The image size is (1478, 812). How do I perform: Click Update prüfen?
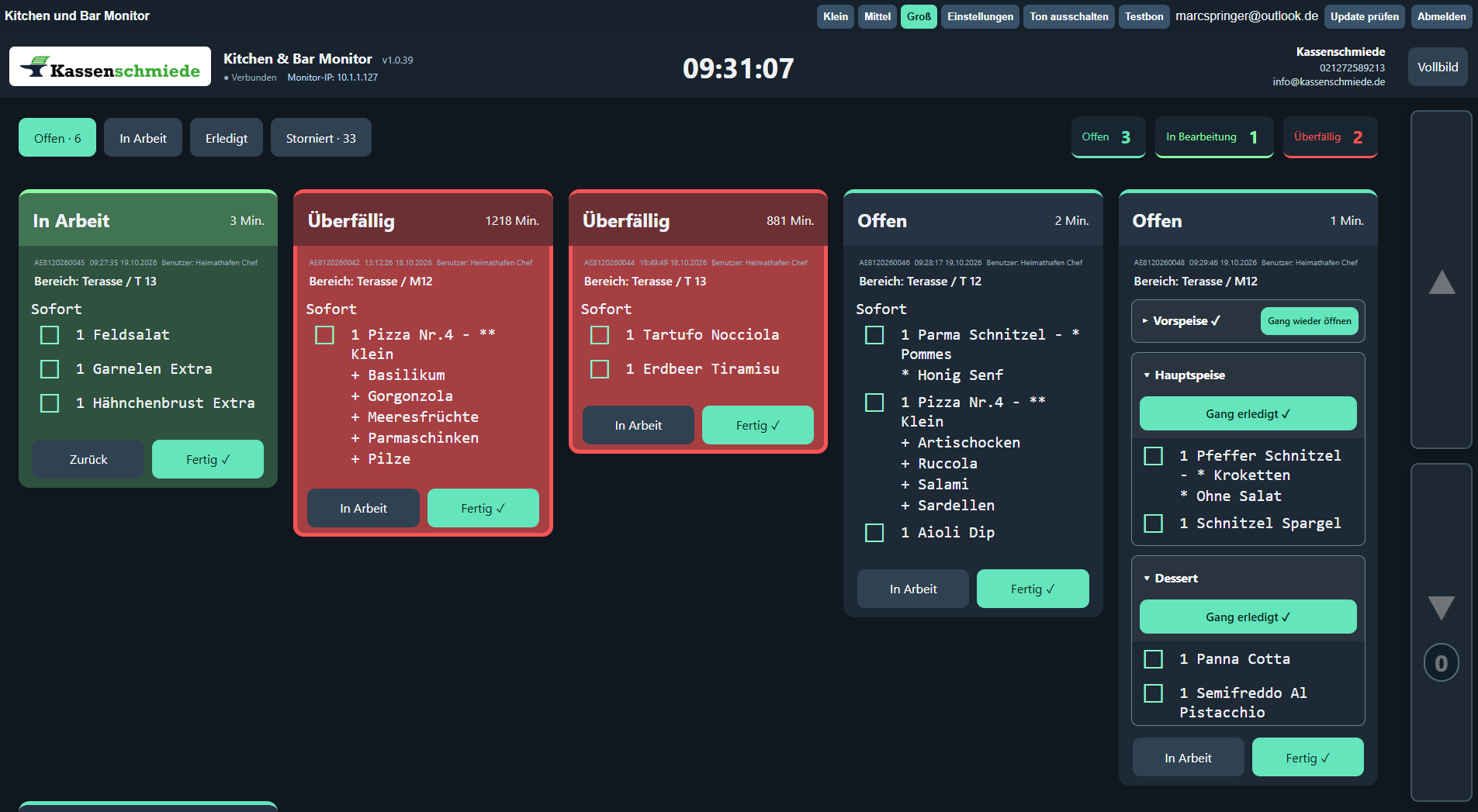tap(1365, 16)
